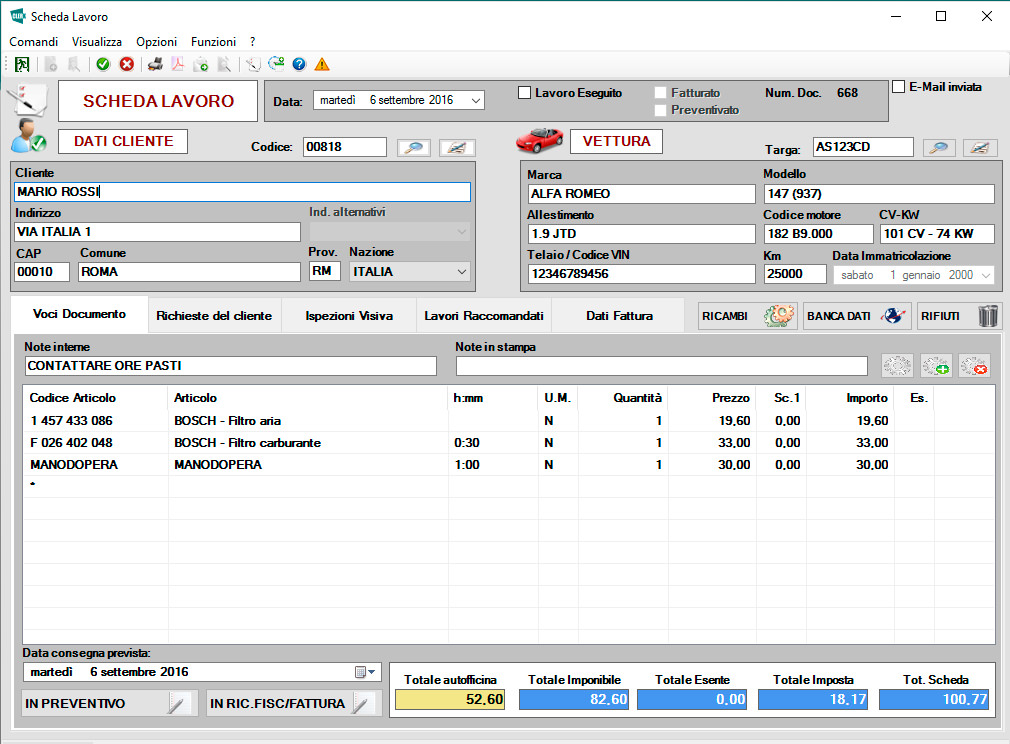Click the orange warning triangle icon
This screenshot has height=744, width=1010.
click(x=321, y=64)
